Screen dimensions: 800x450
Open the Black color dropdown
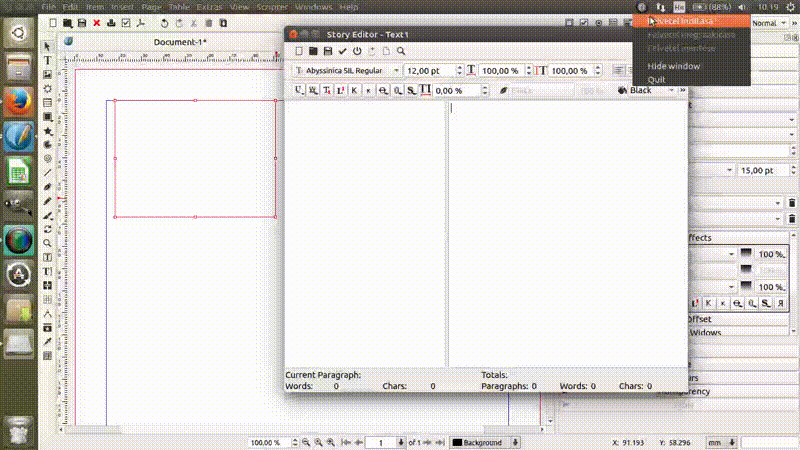(x=650, y=90)
